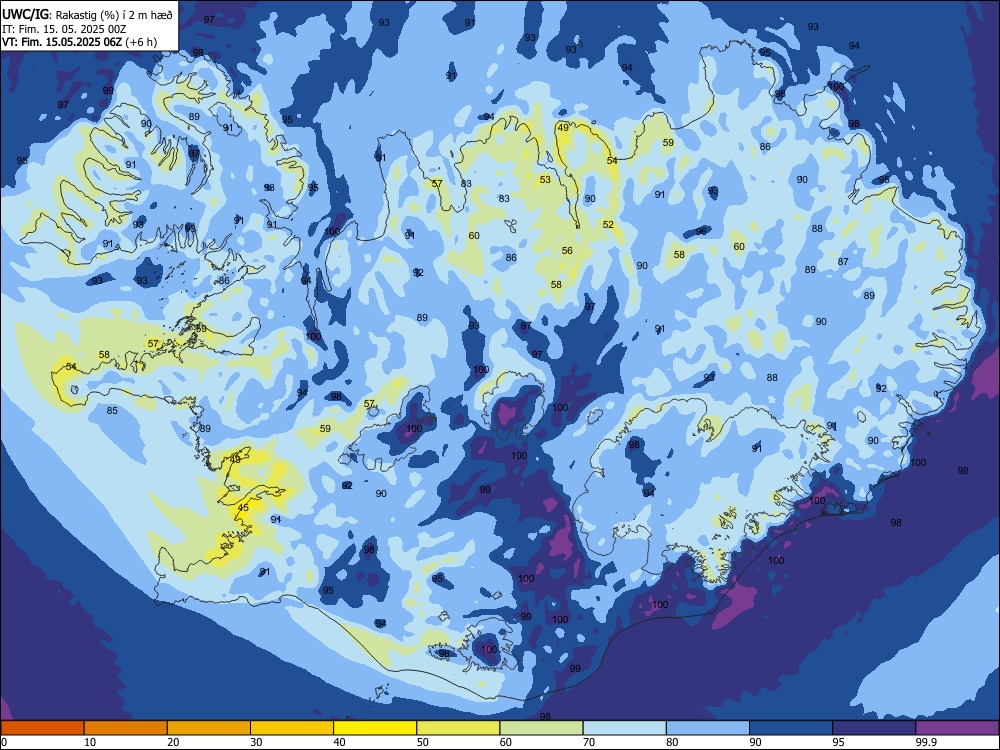
Task: Click the 'IT: Fim. 15. 05. 2025 00Z' line
Action: 64,29
